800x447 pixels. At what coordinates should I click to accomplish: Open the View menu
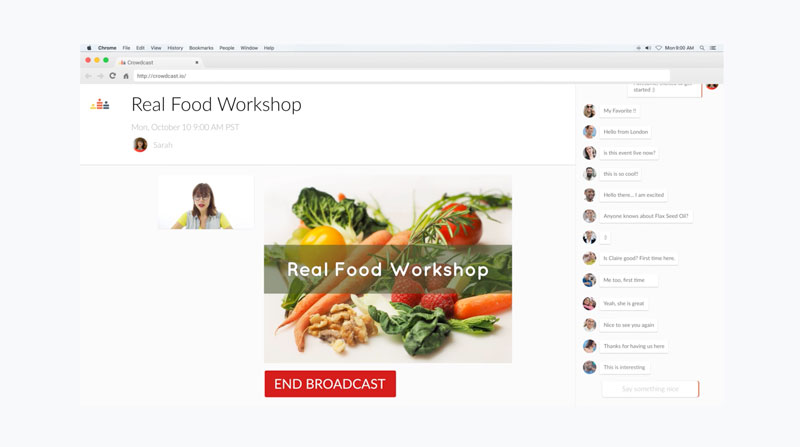[x=156, y=48]
